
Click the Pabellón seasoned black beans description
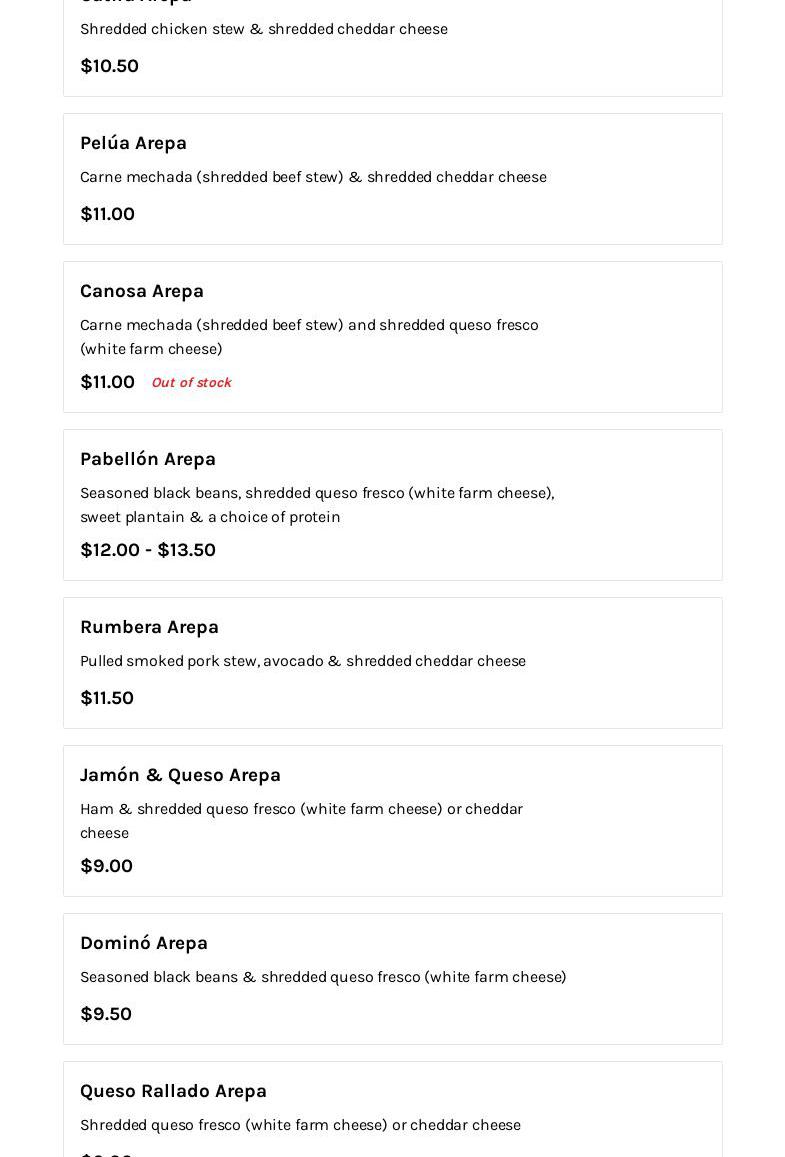[x=316, y=505]
